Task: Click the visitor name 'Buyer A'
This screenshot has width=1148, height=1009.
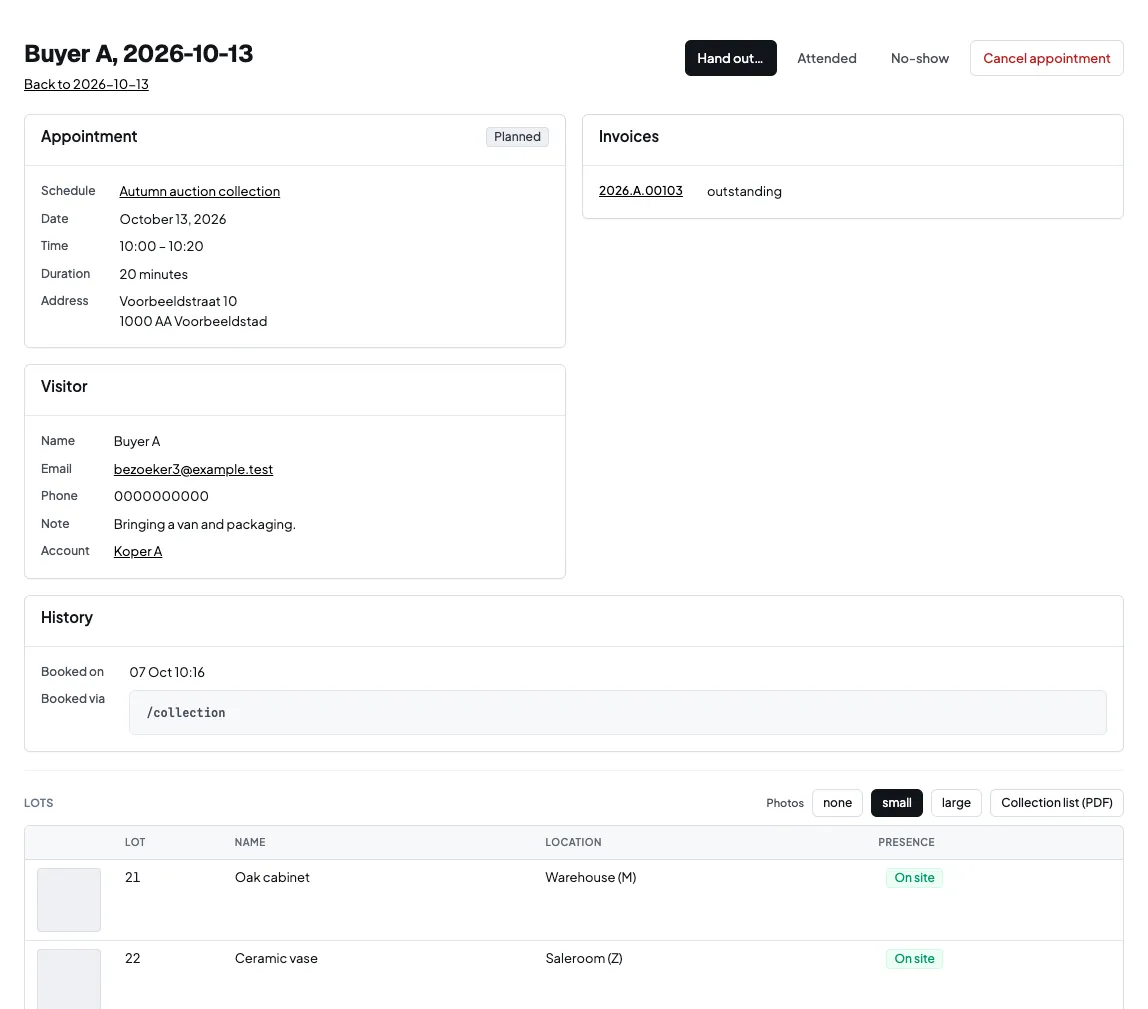Action: pos(137,442)
